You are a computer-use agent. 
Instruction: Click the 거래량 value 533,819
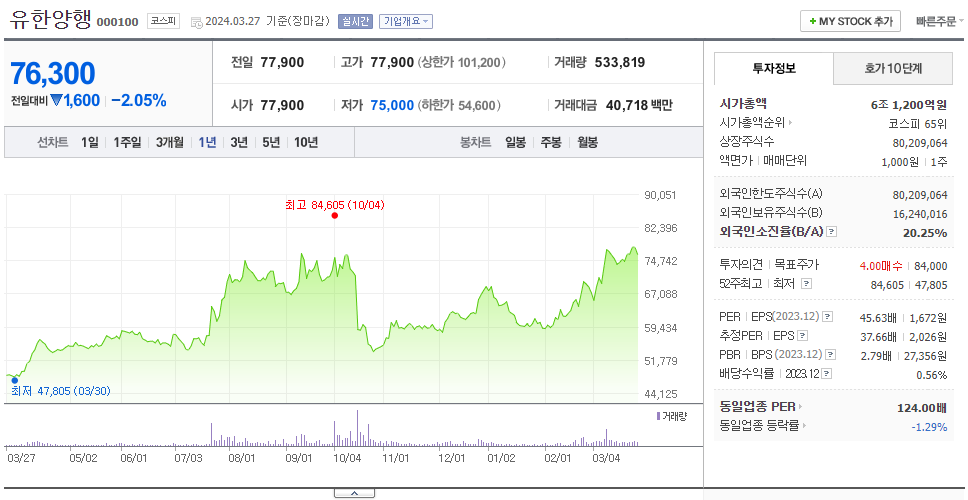620,62
